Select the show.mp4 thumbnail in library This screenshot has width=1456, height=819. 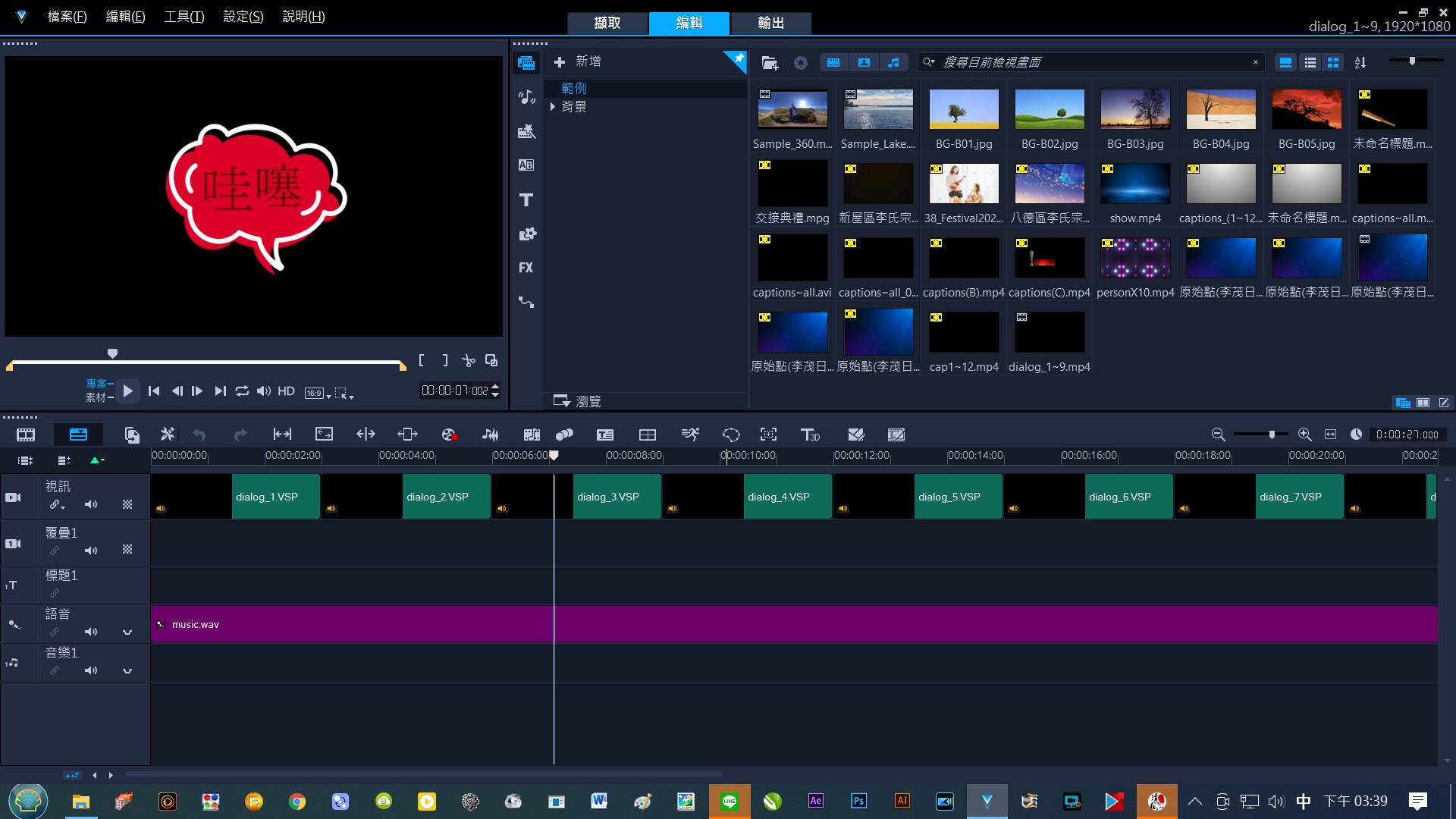1135,184
